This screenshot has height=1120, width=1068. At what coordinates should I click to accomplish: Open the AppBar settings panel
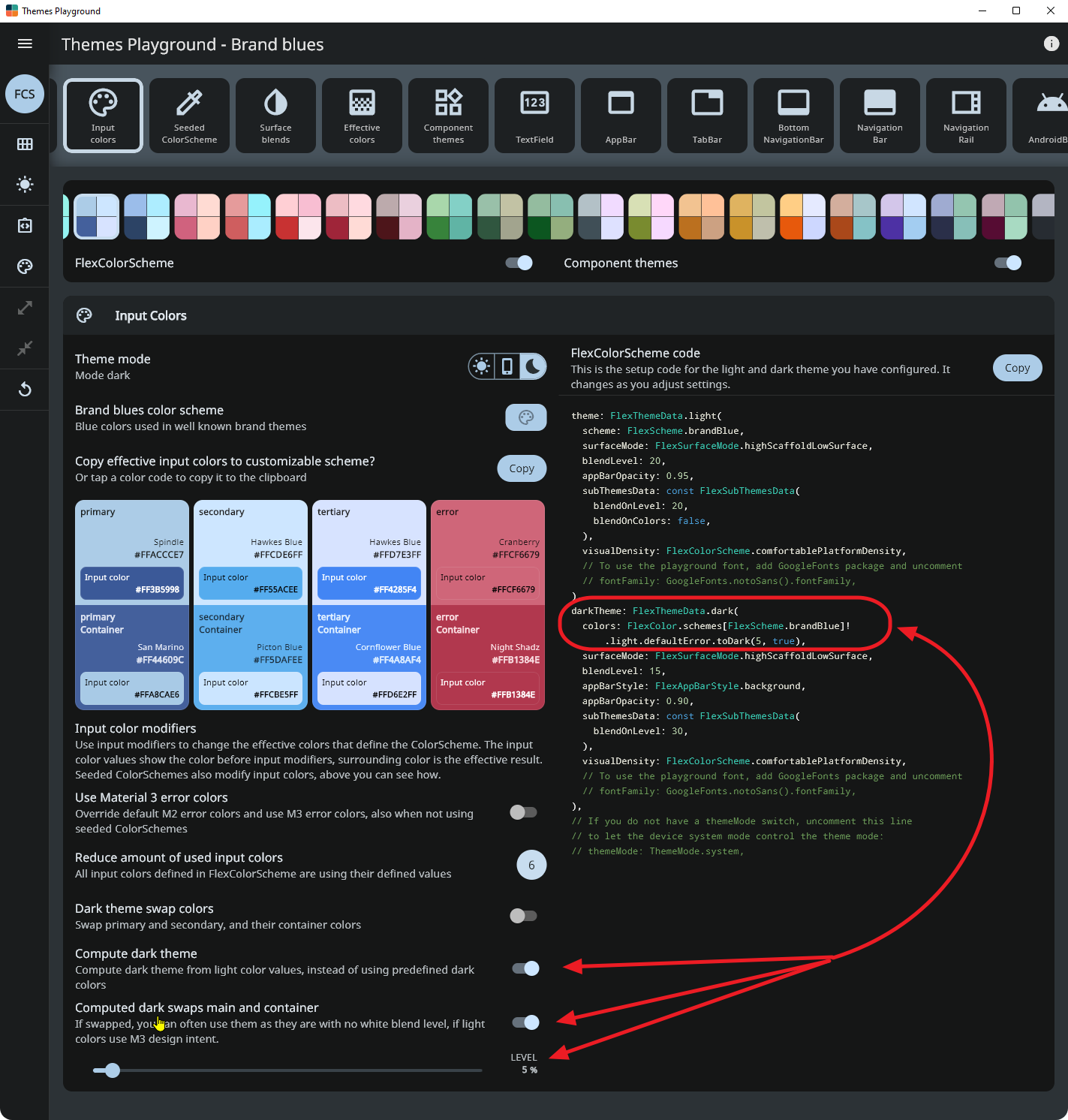click(621, 116)
